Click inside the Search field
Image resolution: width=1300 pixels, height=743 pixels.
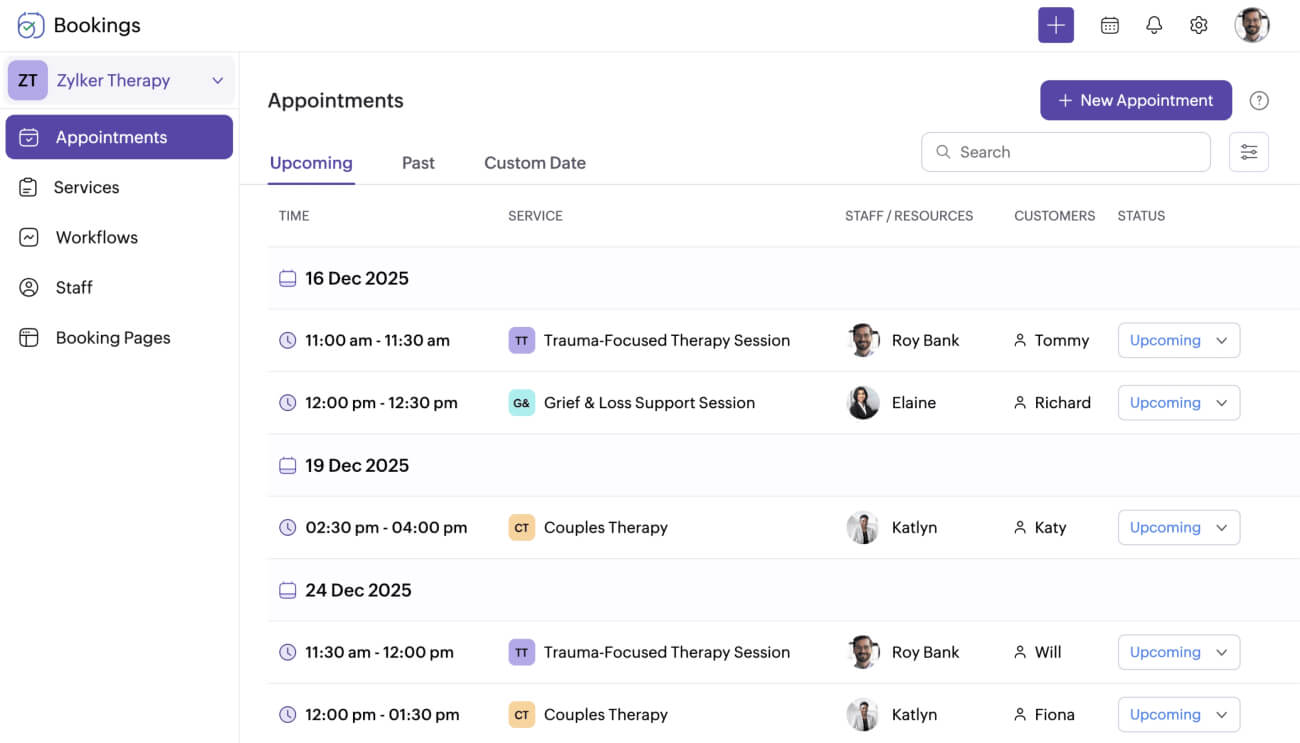click(x=1065, y=151)
